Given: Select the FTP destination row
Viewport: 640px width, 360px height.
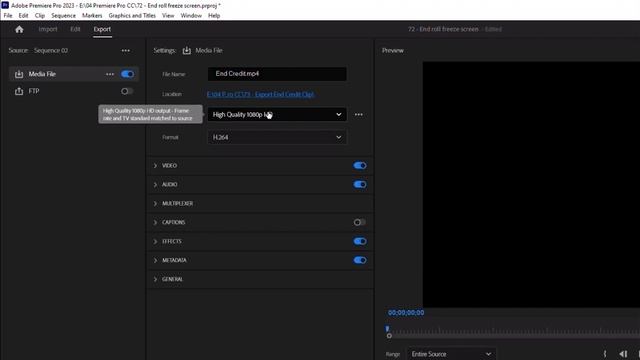Looking at the screenshot, I should click(x=74, y=91).
